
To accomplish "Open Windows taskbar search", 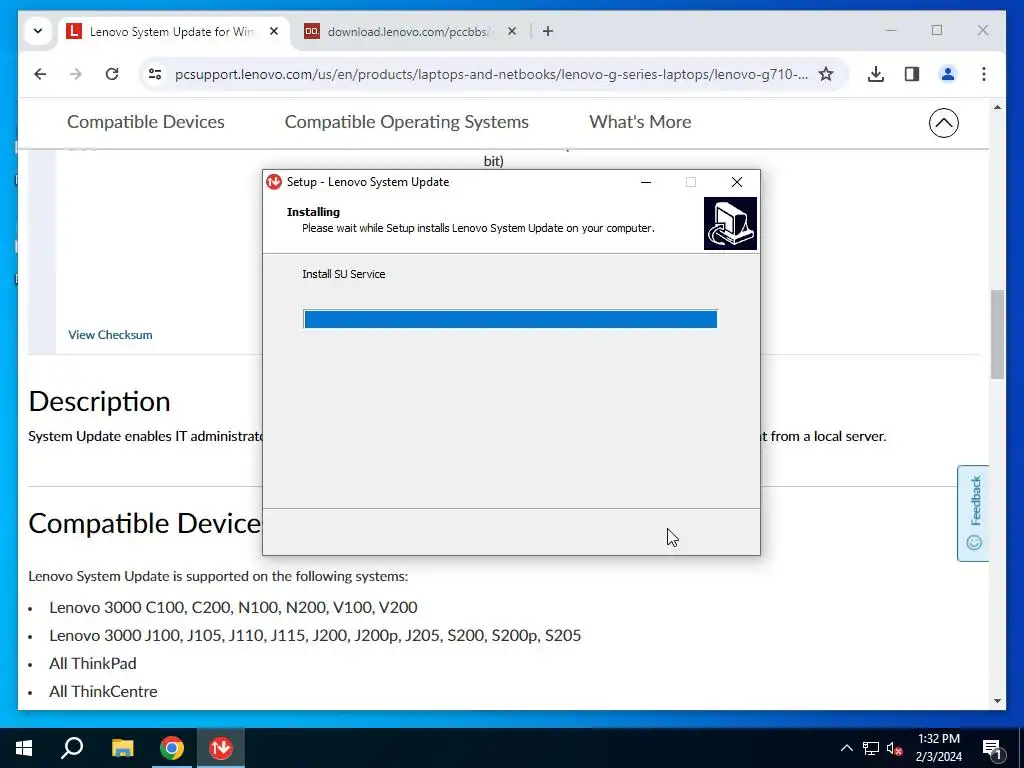I will coord(72,748).
